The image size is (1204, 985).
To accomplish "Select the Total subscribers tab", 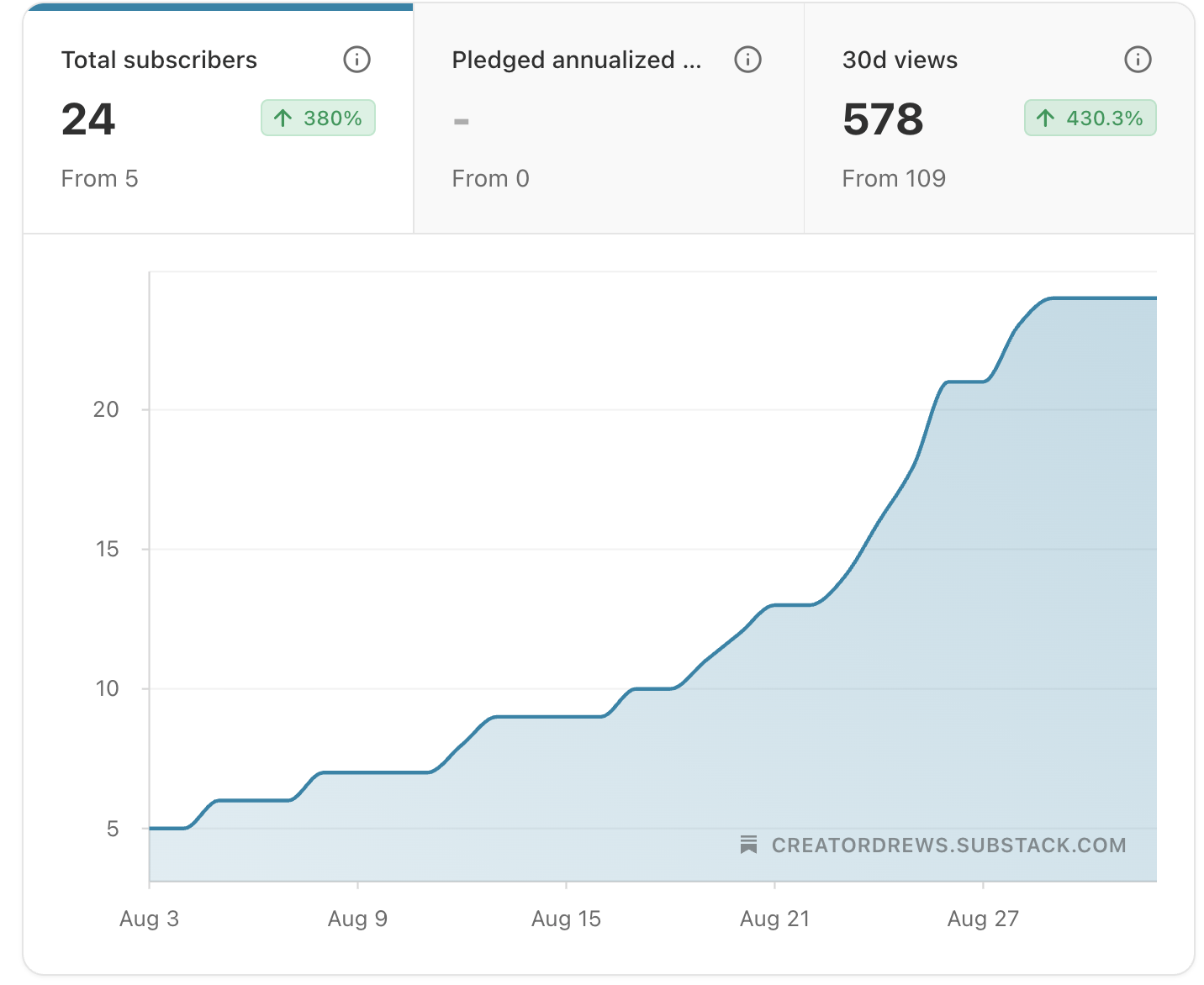I will click(219, 119).
